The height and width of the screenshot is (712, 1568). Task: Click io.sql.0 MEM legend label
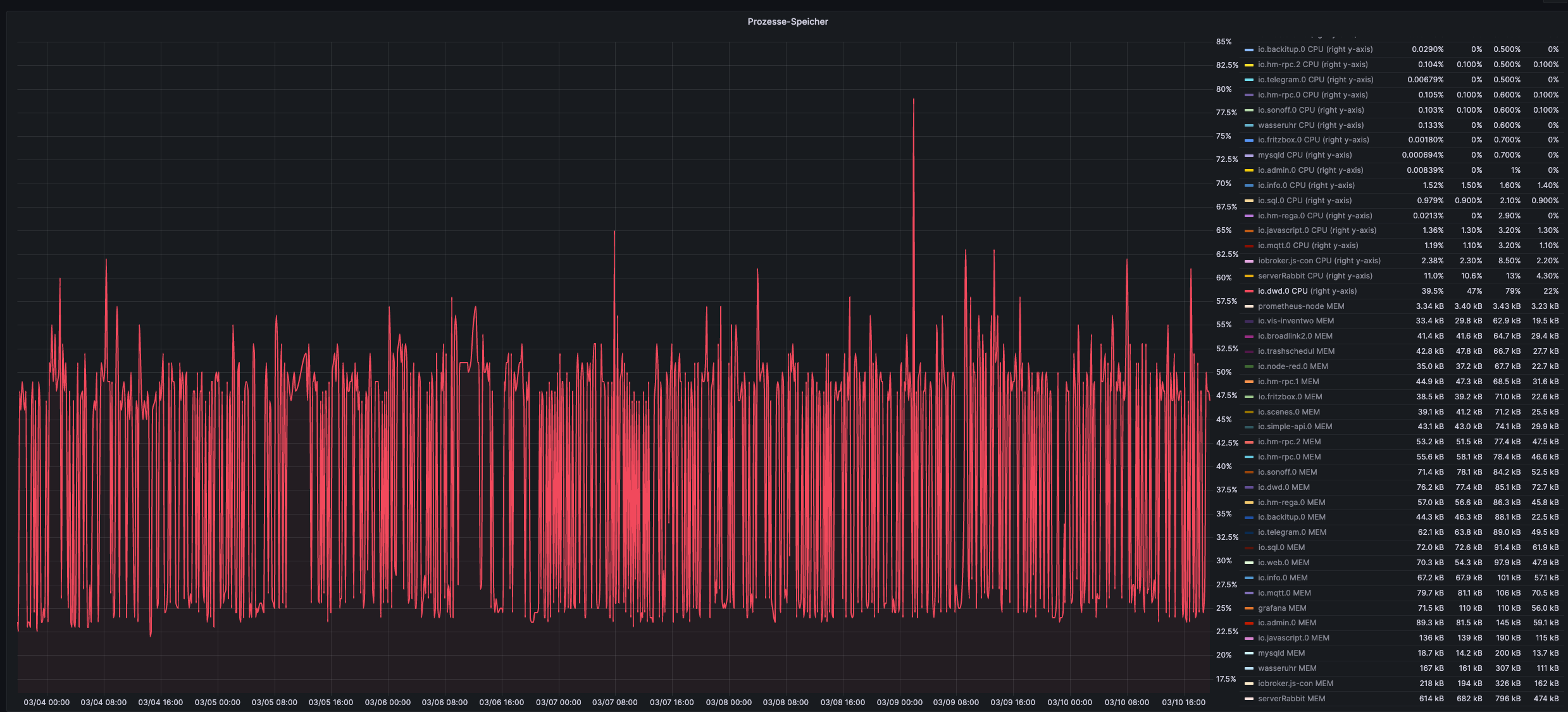coord(1281,547)
